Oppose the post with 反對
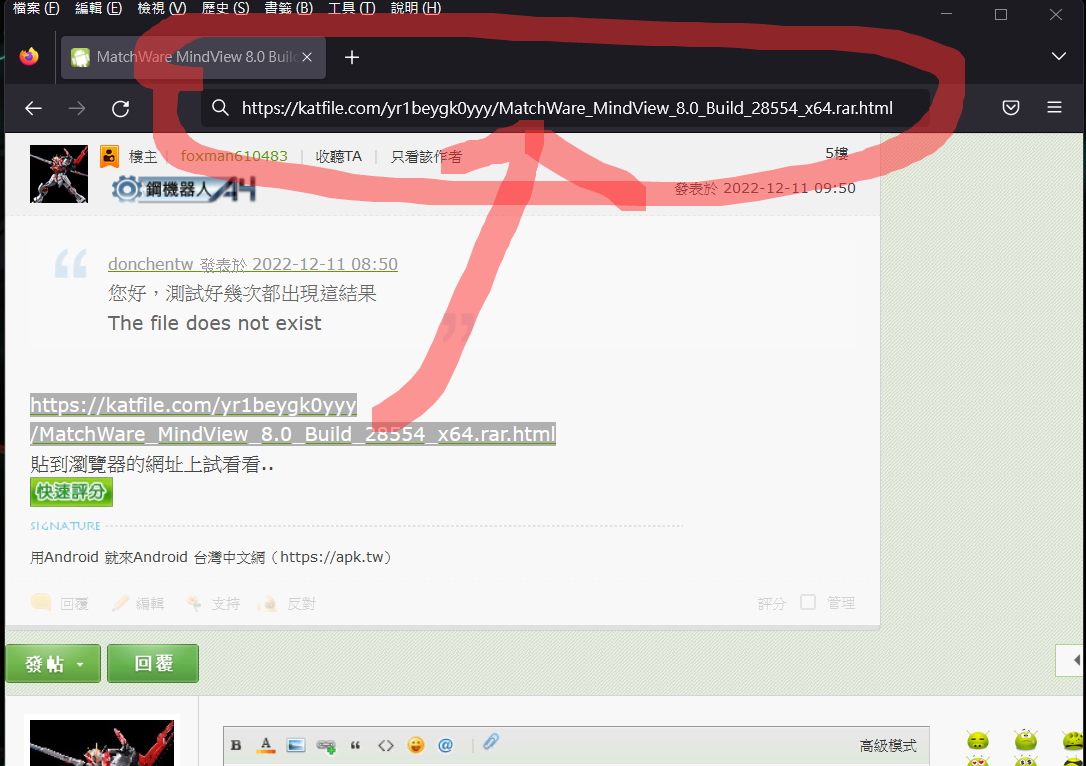Image resolution: width=1086 pixels, height=766 pixels. click(287, 603)
